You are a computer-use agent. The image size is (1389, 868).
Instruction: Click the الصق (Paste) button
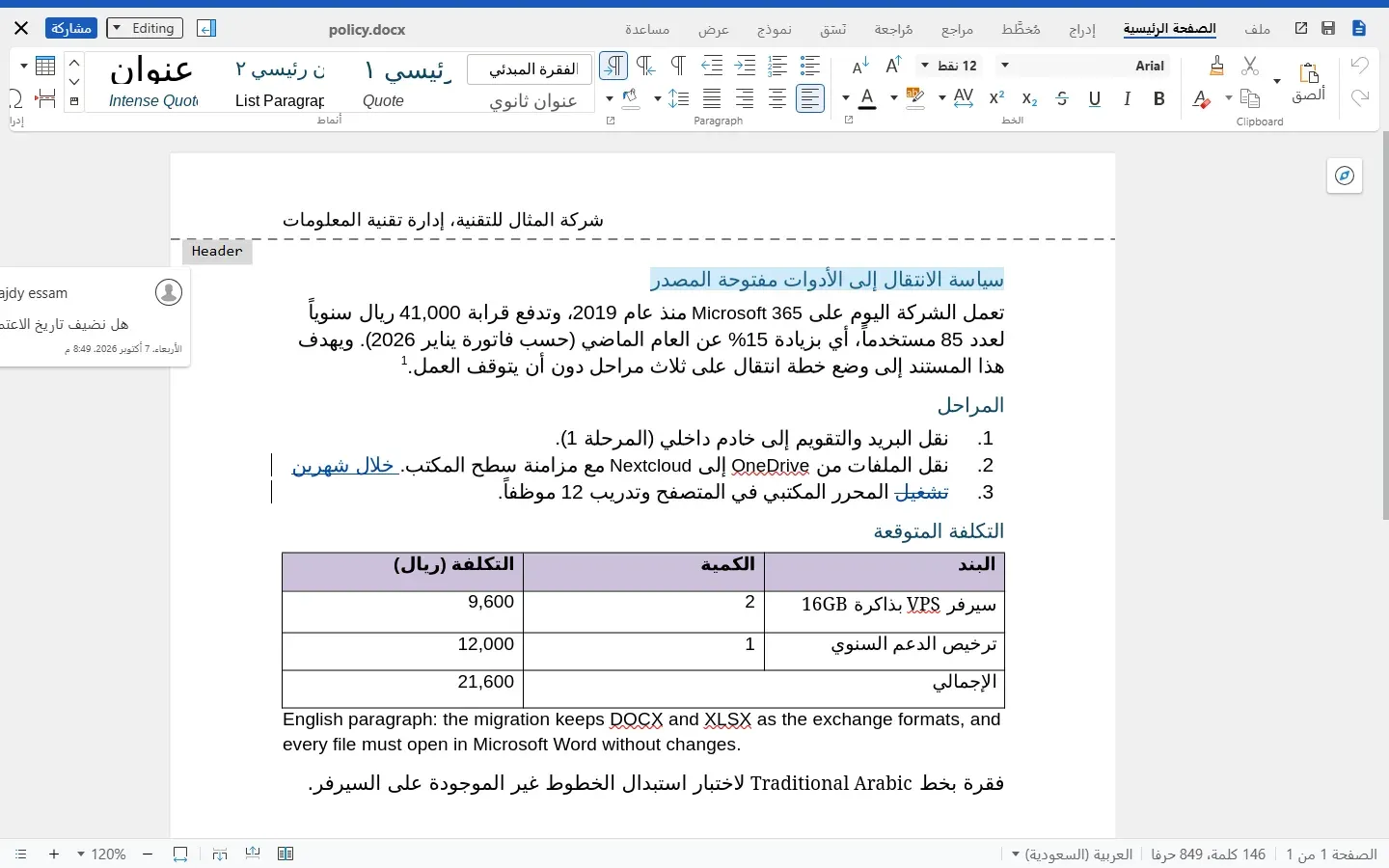(x=1309, y=81)
